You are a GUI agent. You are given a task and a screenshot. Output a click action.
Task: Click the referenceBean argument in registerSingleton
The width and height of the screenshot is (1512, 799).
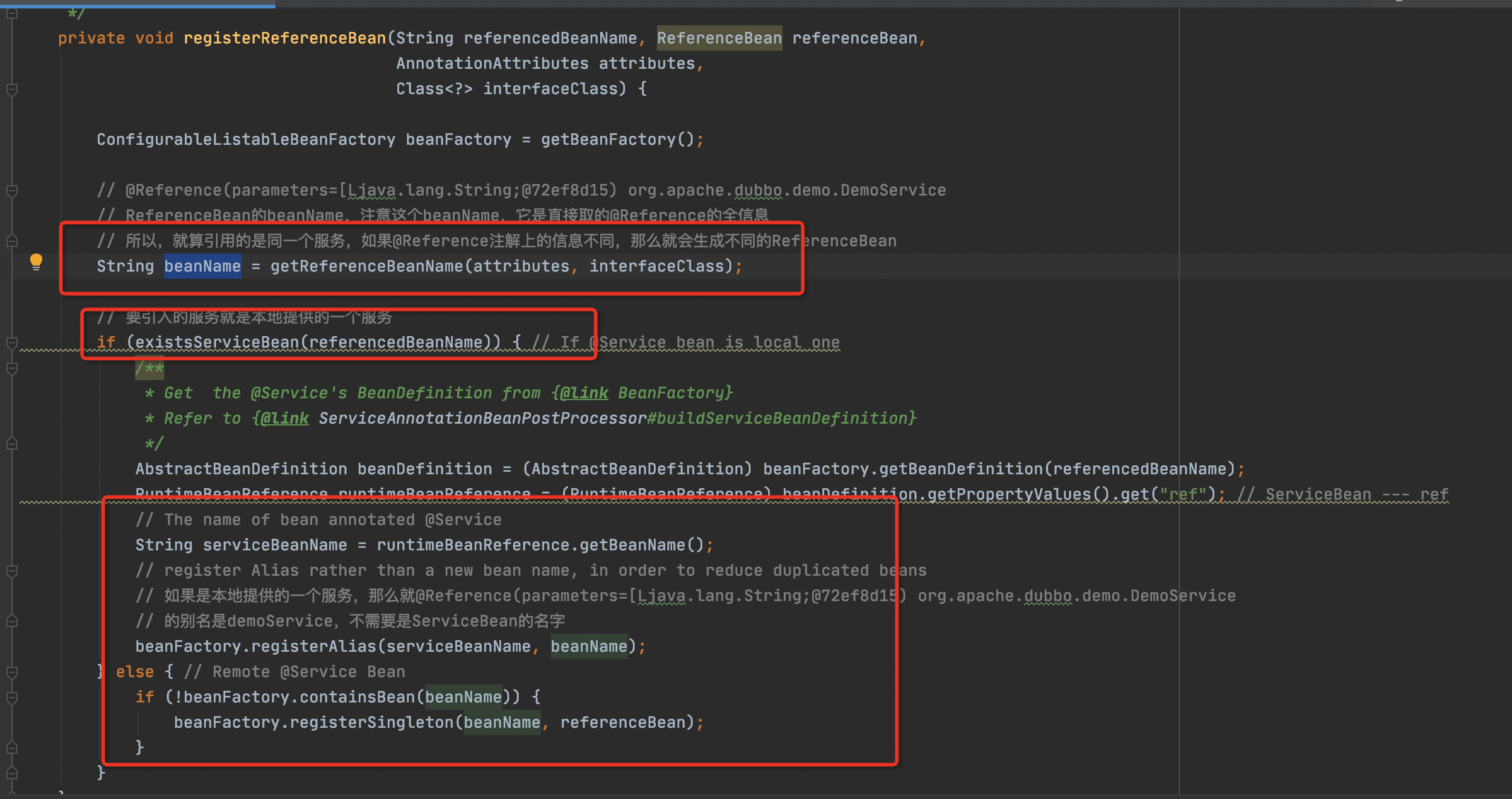tap(623, 722)
